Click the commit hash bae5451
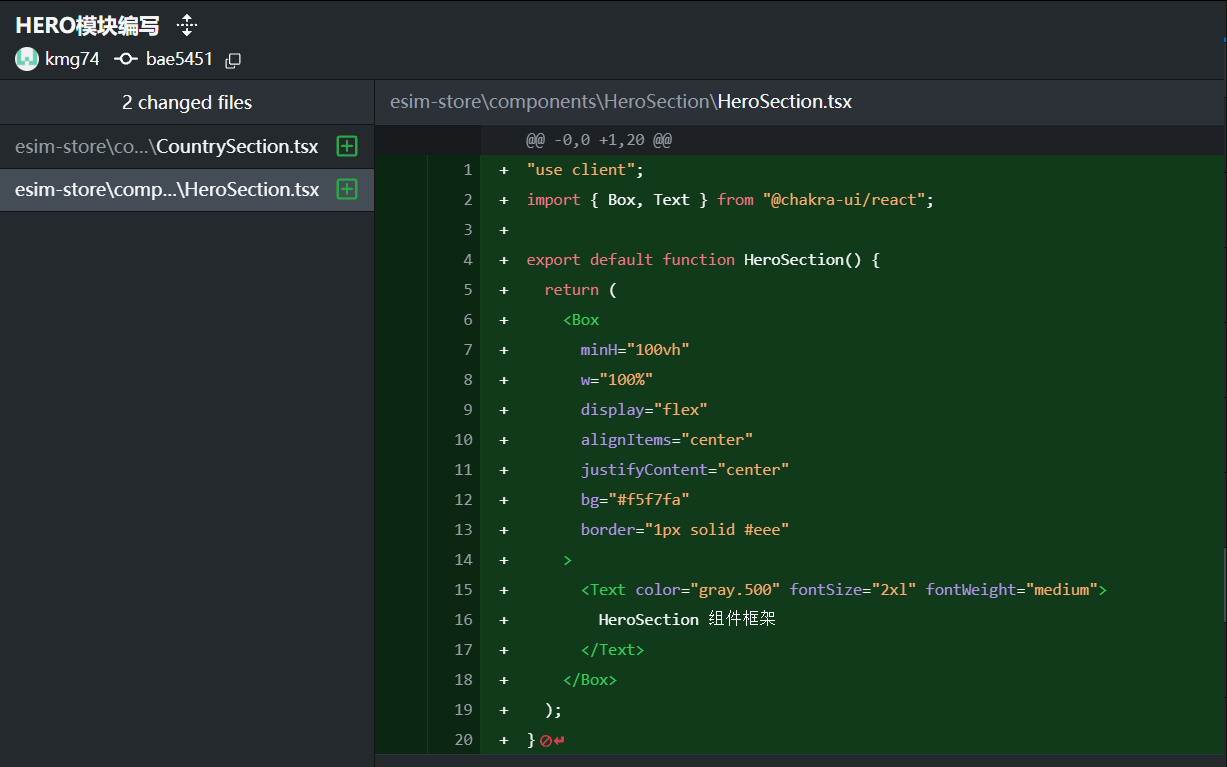Image resolution: width=1227 pixels, height=767 pixels. pyautogui.click(x=179, y=59)
